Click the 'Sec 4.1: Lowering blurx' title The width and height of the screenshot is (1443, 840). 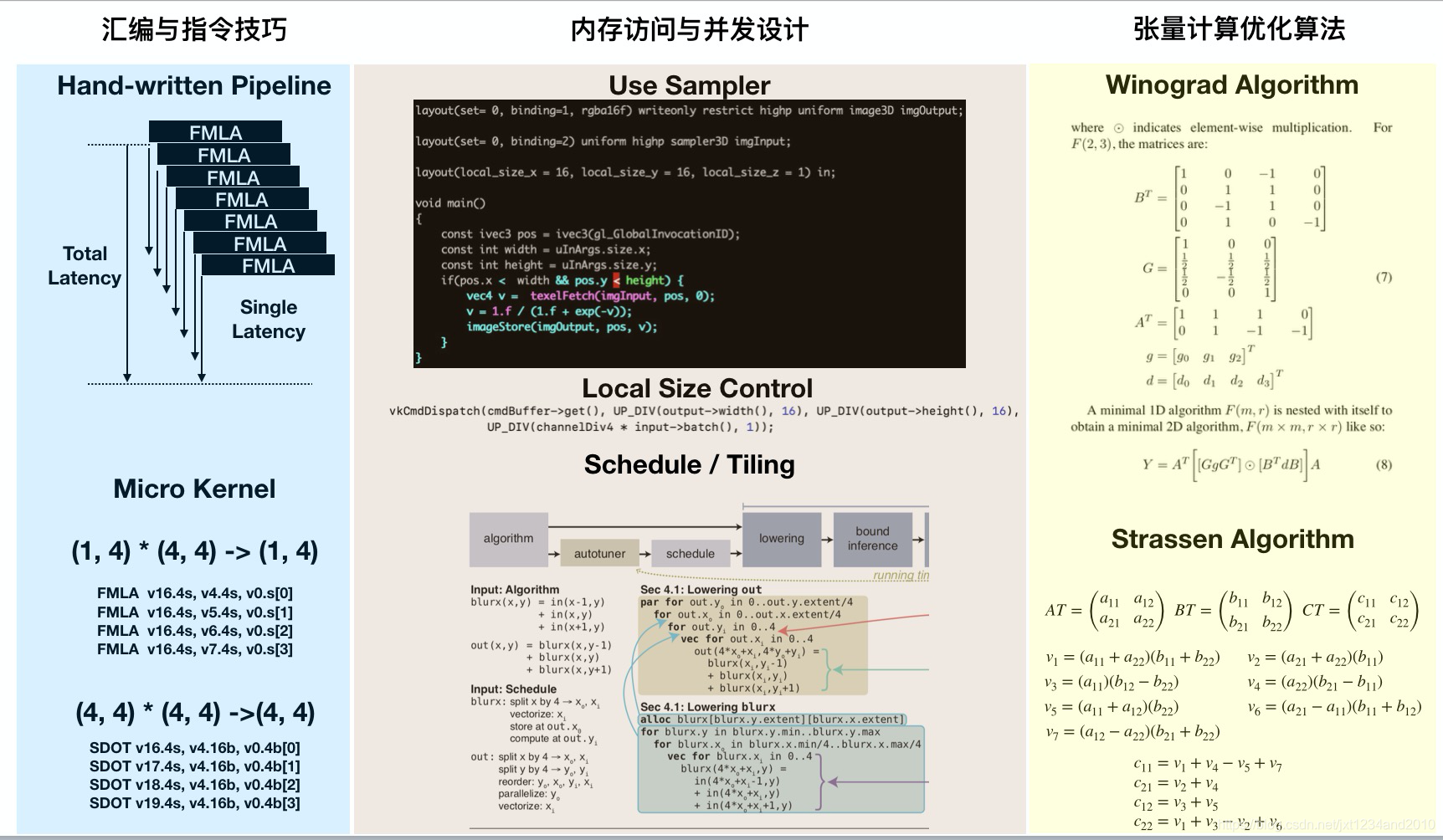[707, 707]
